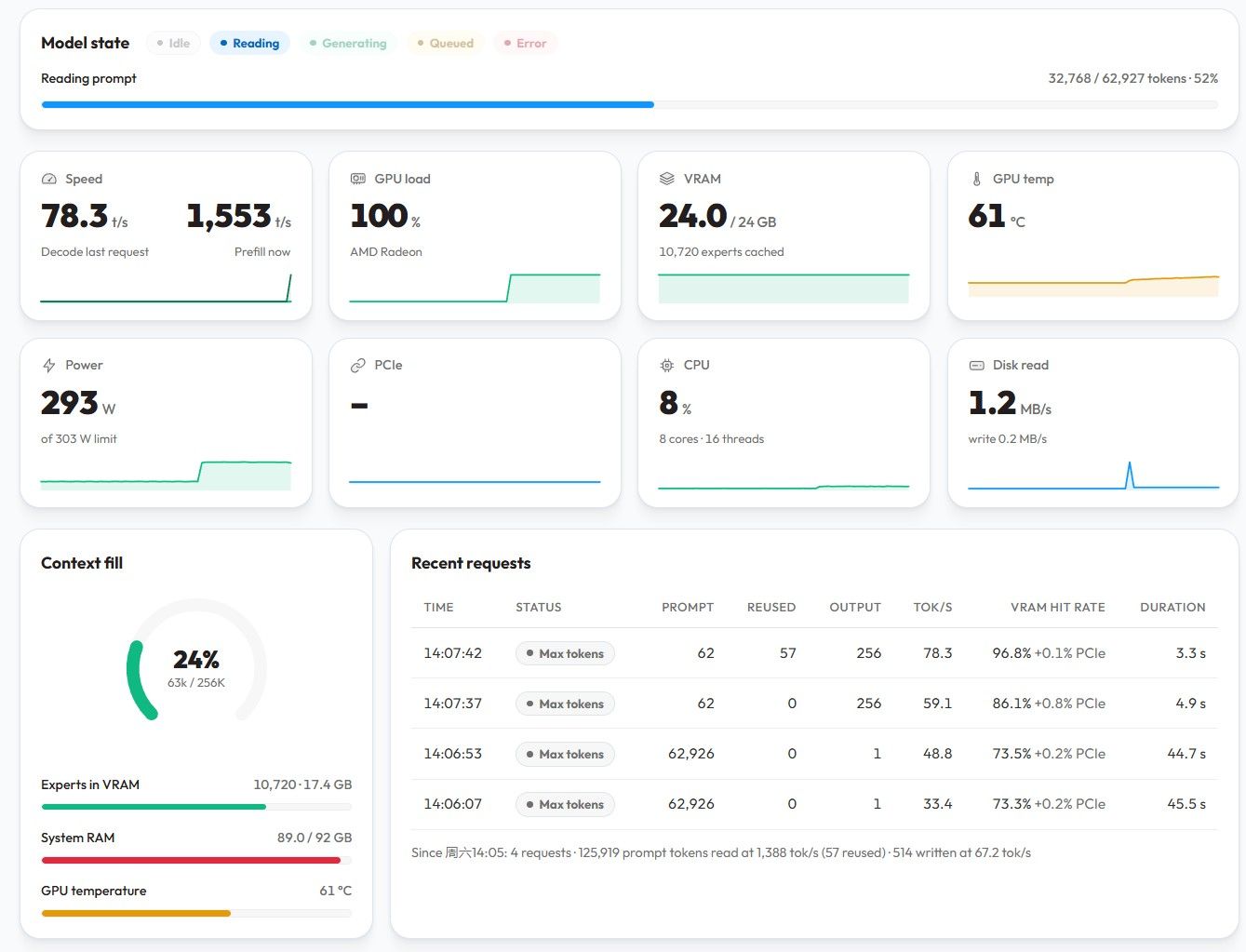Click the DURATION column header
This screenshot has height=952, width=1246.
[1172, 607]
